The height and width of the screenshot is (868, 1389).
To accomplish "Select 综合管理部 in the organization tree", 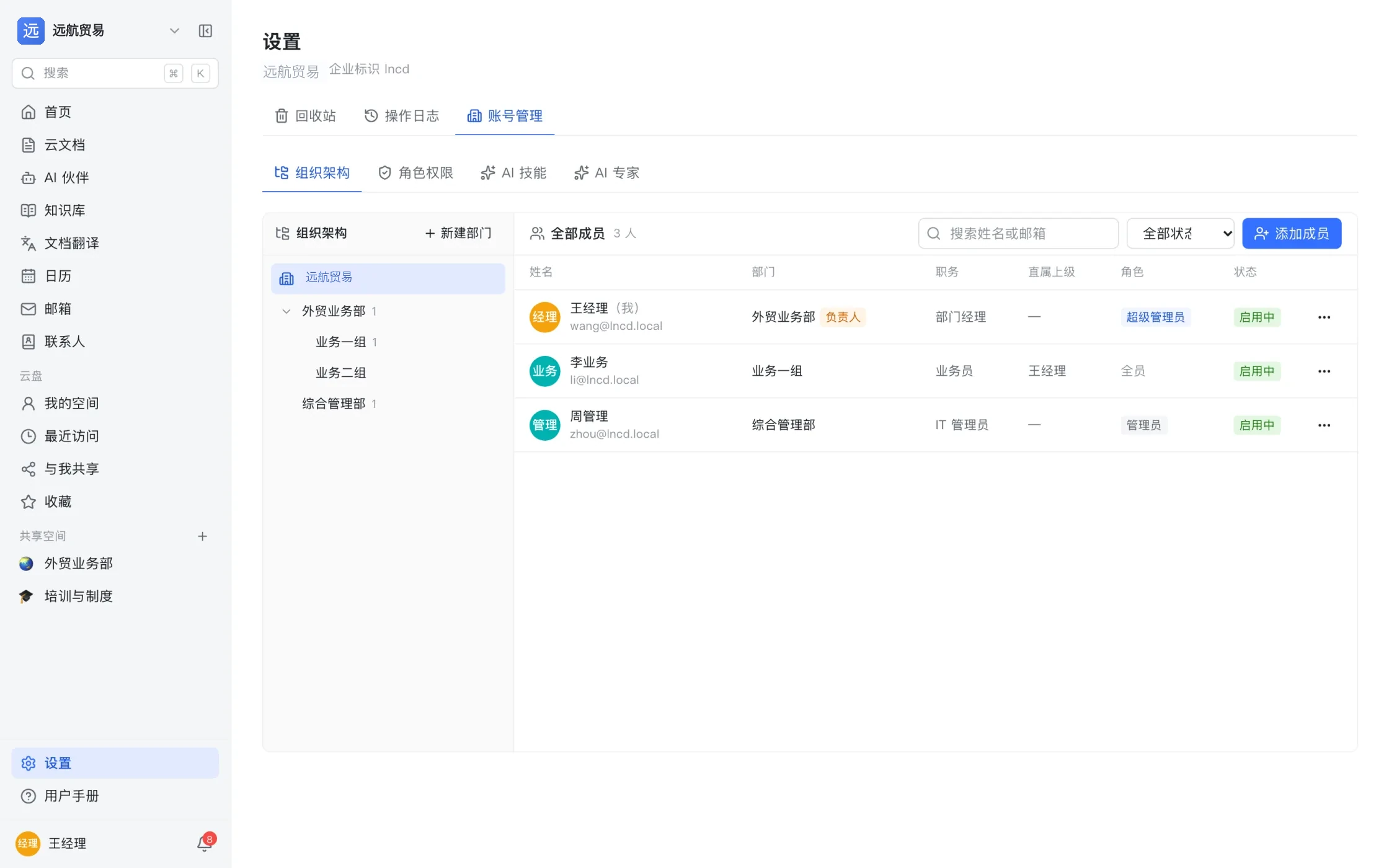I will [x=388, y=404].
